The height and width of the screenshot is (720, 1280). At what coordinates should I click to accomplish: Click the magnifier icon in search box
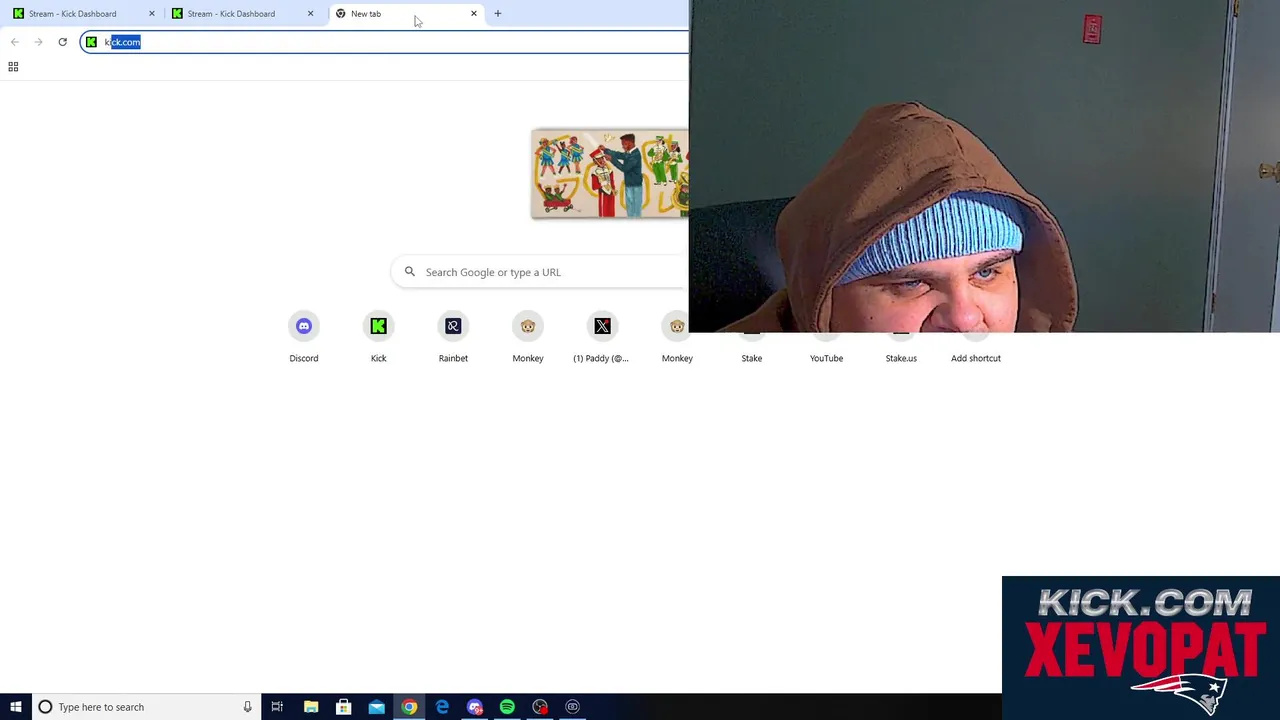(410, 272)
